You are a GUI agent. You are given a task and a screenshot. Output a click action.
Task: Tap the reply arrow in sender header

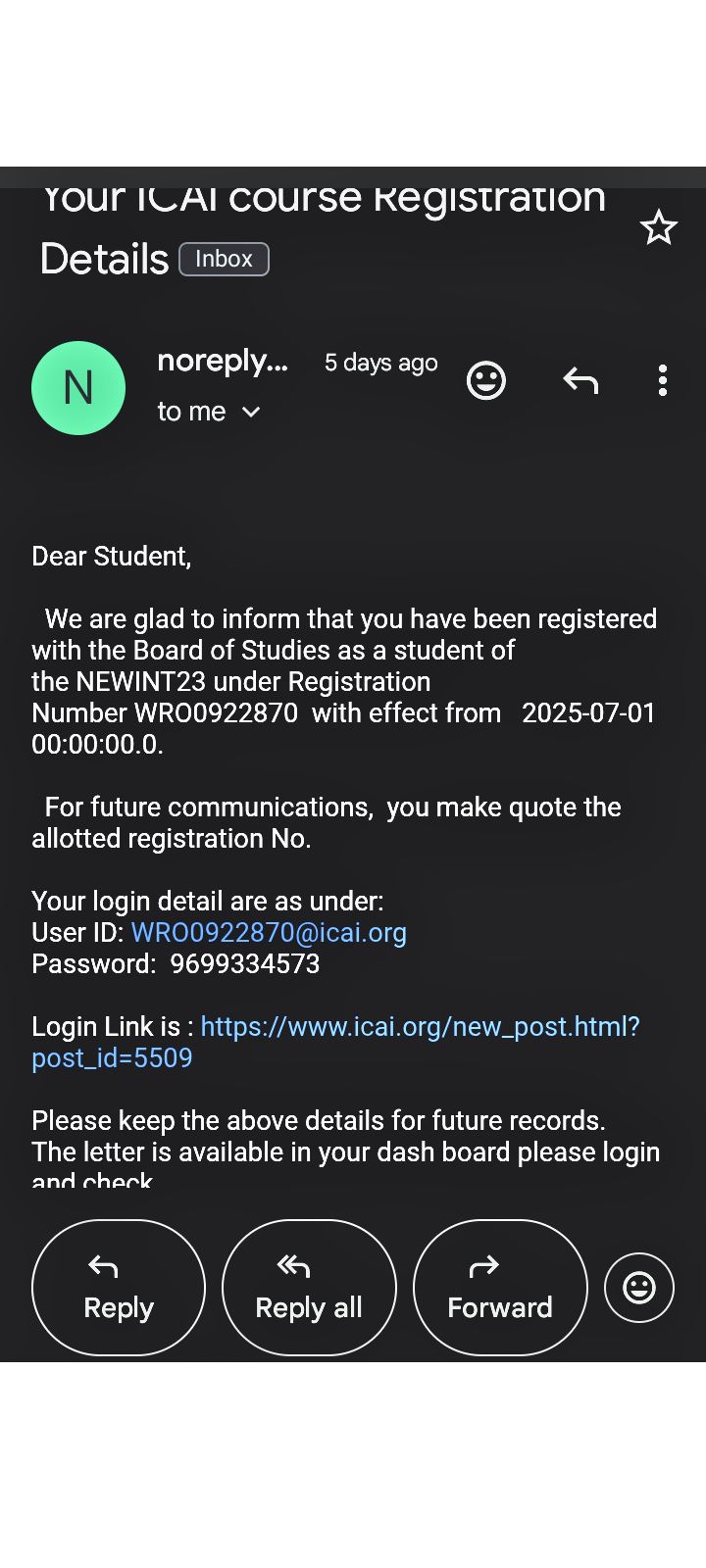tap(580, 380)
